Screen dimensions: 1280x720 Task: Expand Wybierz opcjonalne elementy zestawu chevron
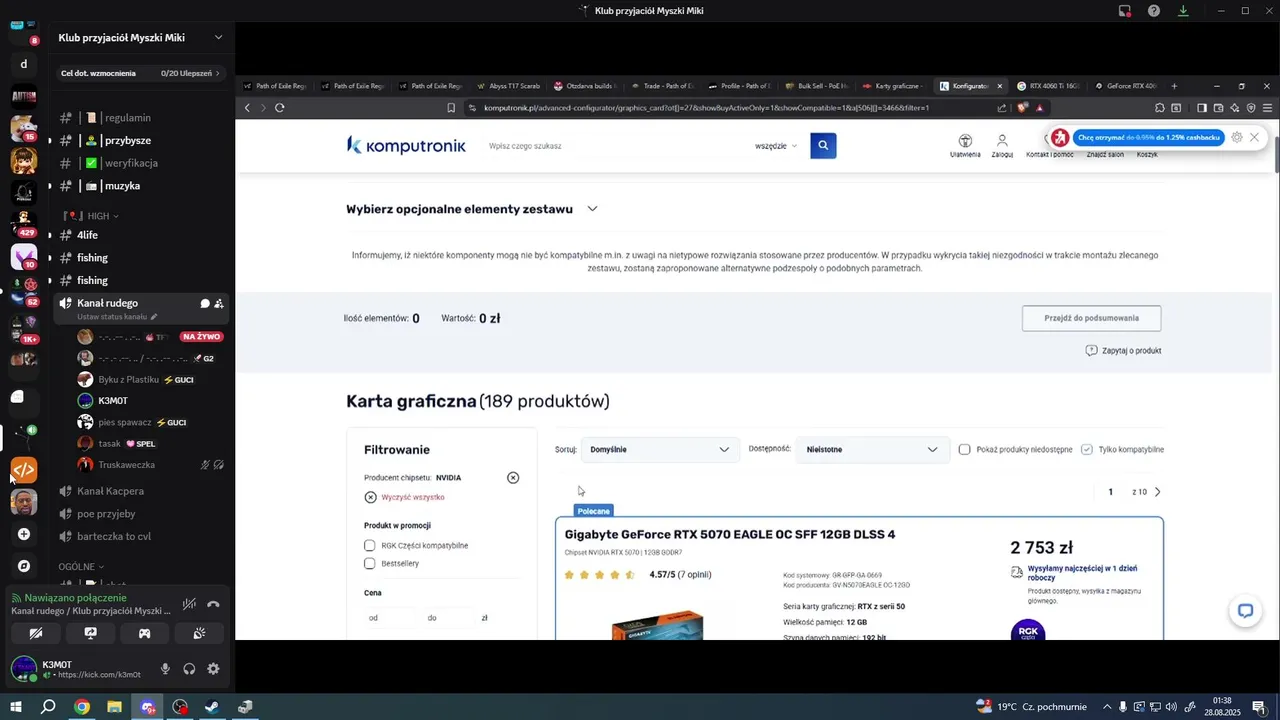pyautogui.click(x=592, y=209)
